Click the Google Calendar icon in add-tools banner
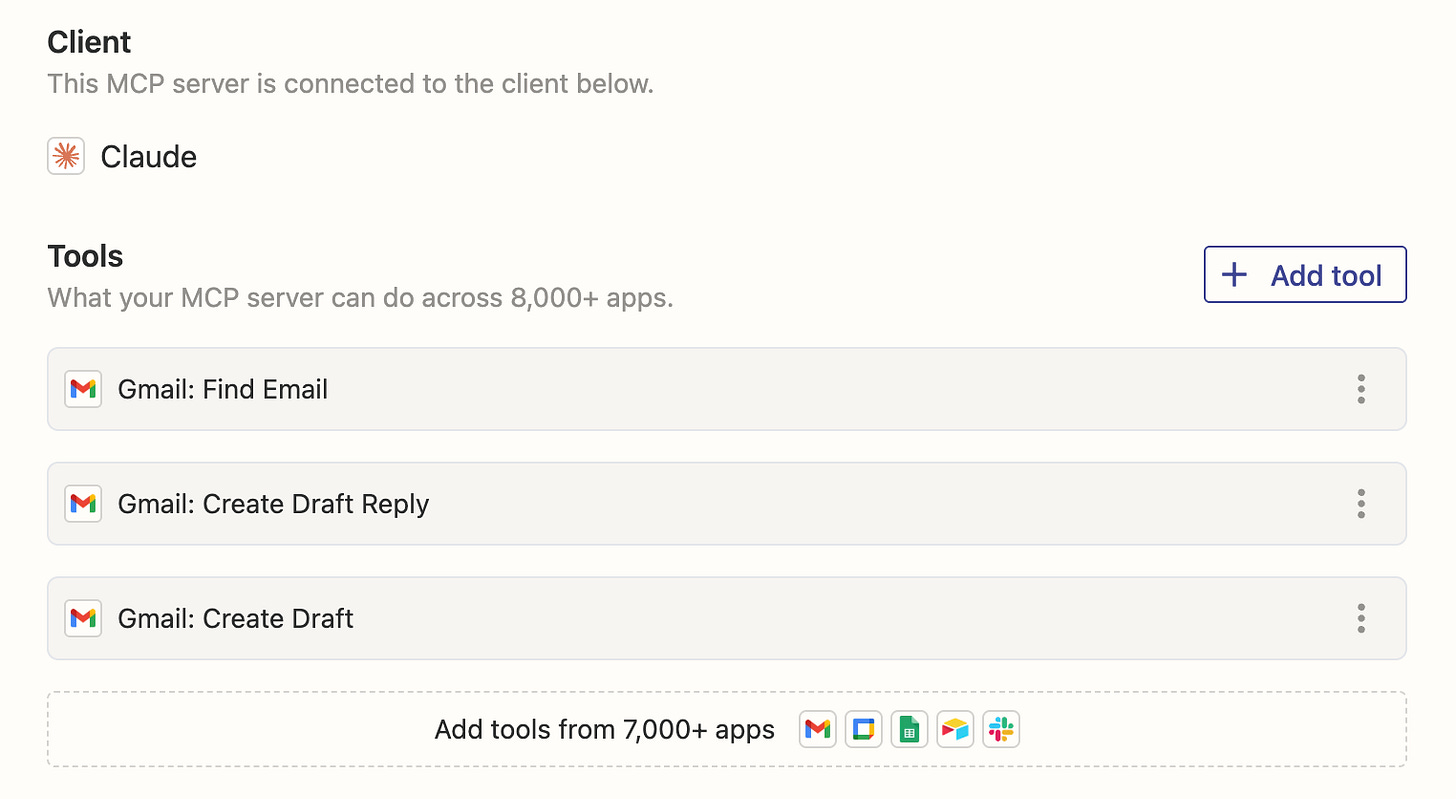The height and width of the screenshot is (799, 1456). coord(864,730)
